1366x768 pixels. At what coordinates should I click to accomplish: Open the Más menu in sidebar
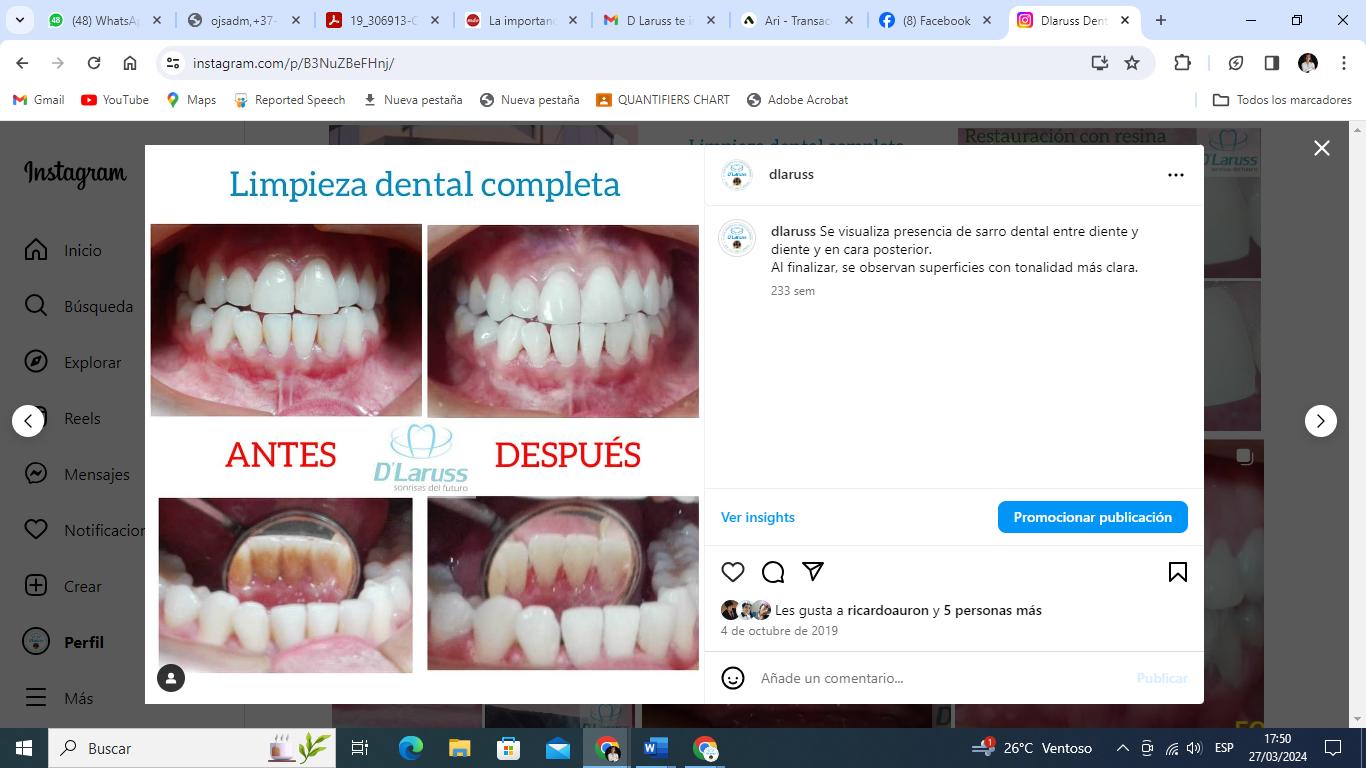pos(60,698)
